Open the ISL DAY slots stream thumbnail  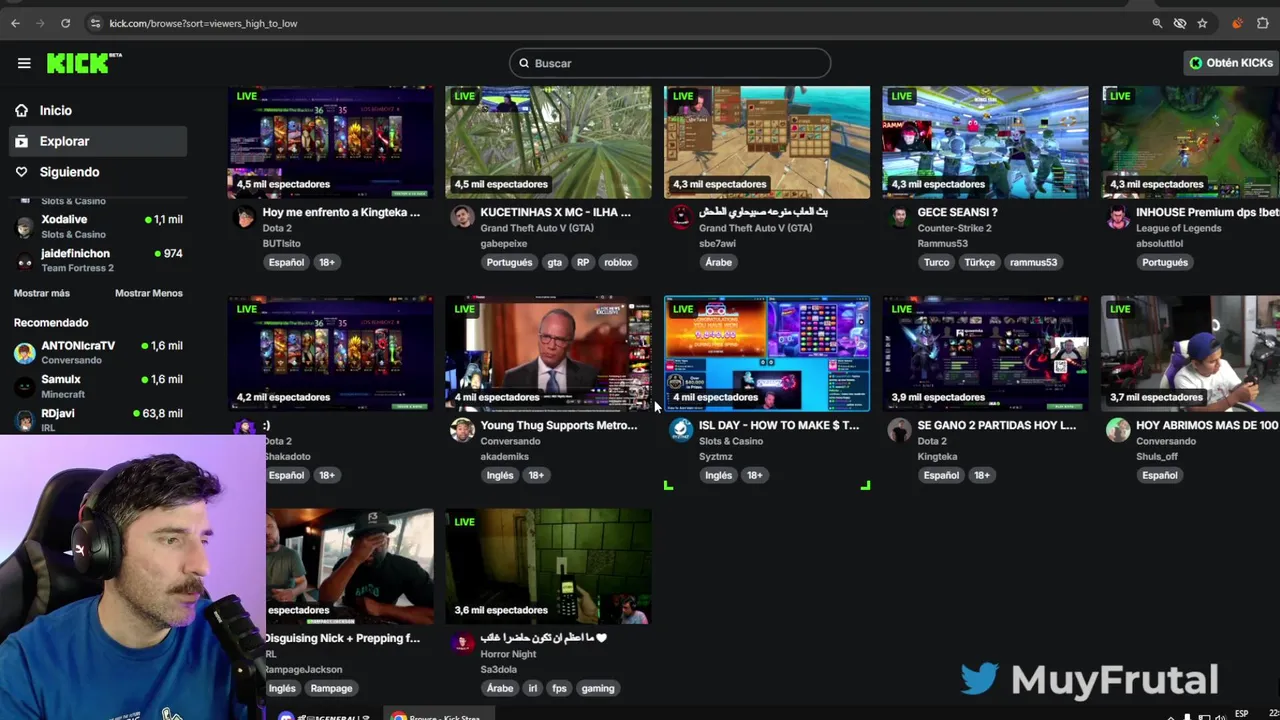pos(767,354)
